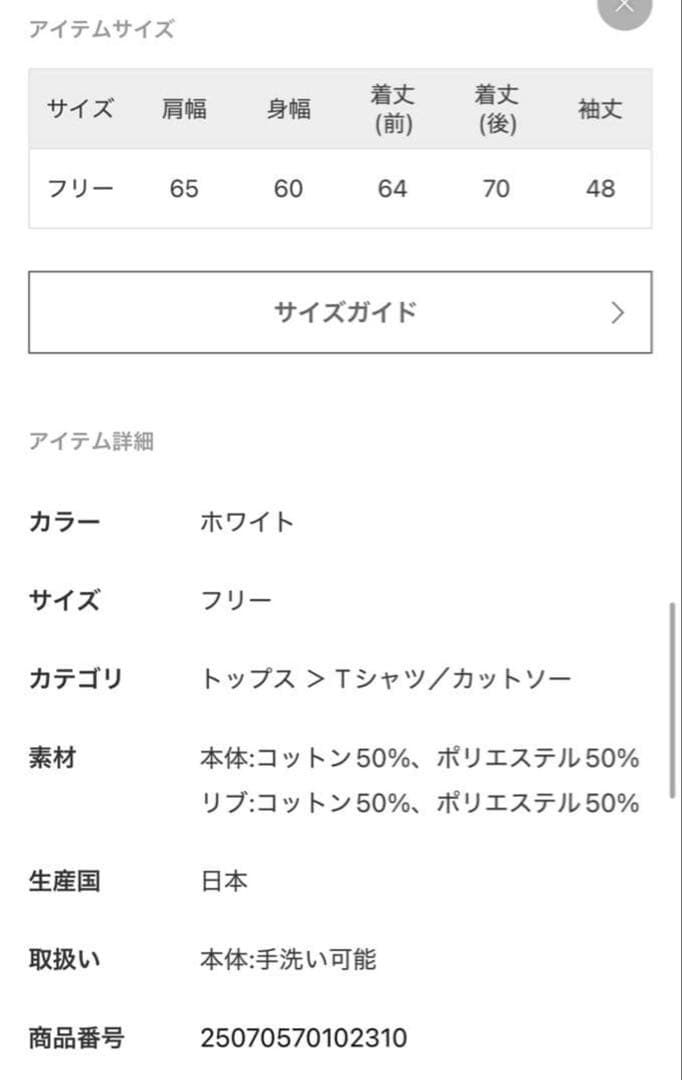
Task: Click the ホワイト color value
Action: coord(247,522)
